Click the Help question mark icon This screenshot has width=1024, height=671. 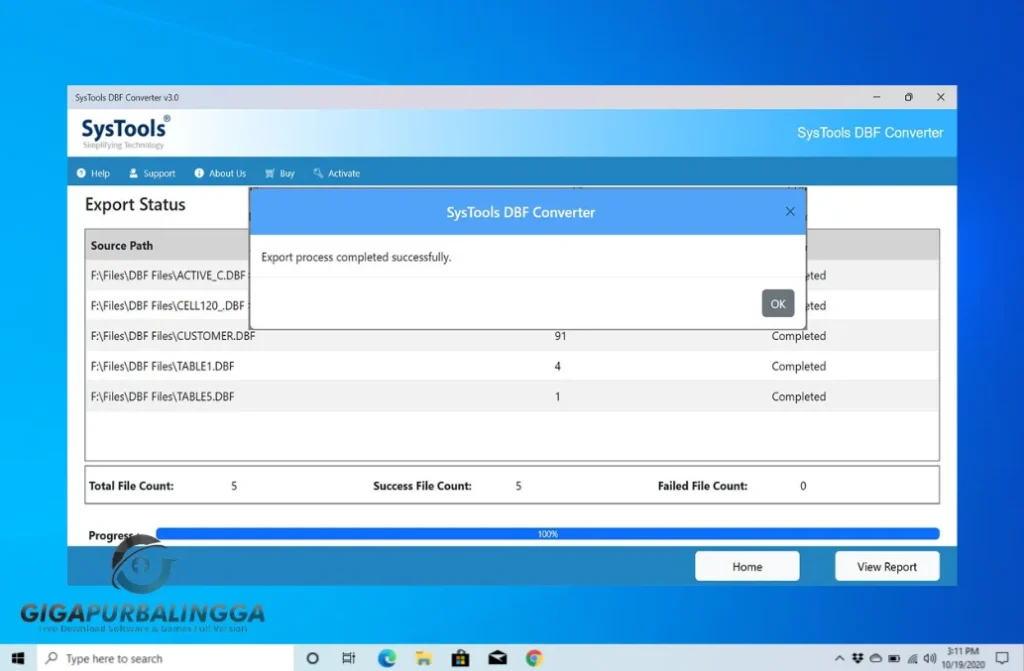point(81,173)
